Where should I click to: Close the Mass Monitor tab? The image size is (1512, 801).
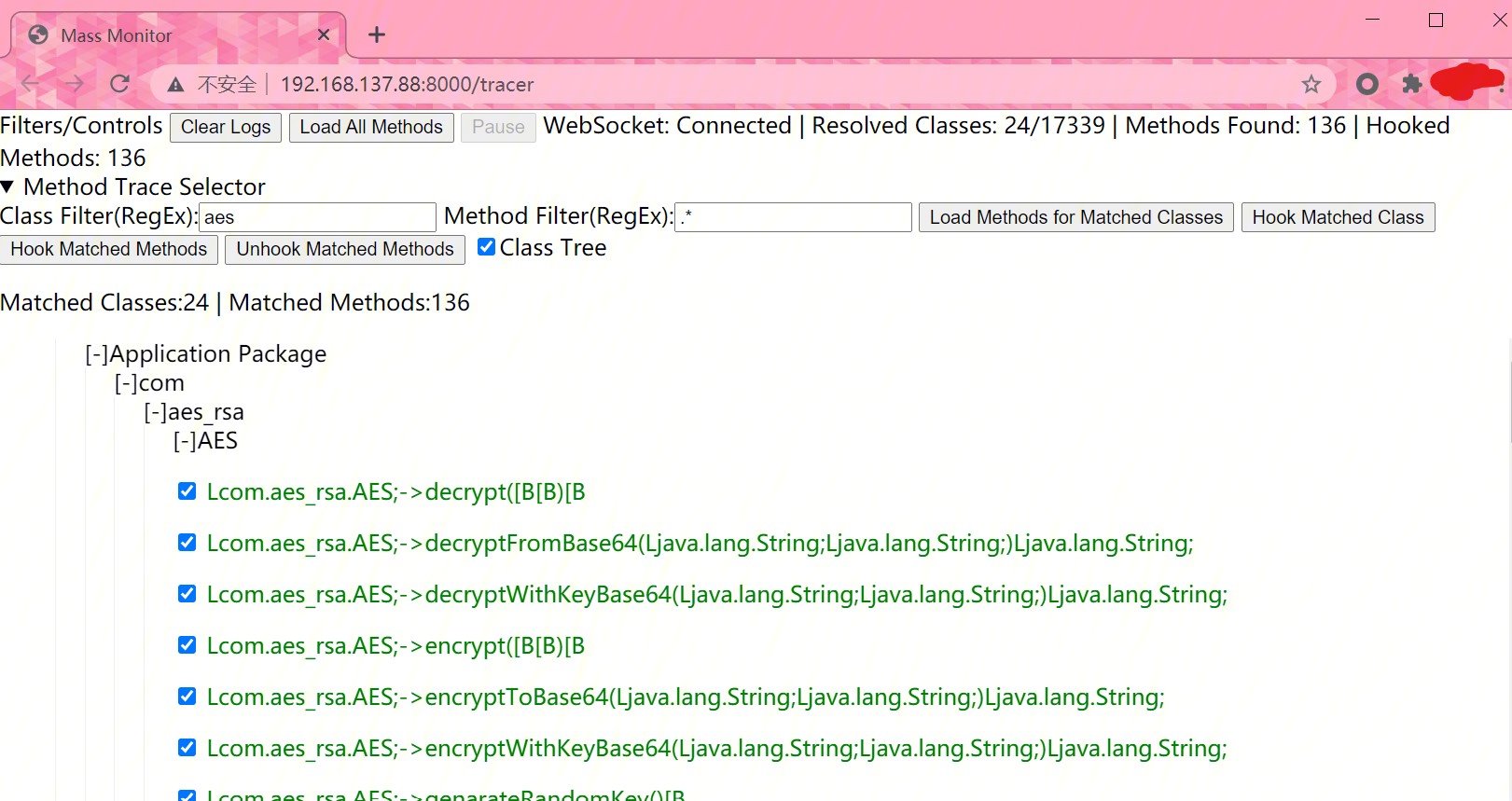pos(324,35)
